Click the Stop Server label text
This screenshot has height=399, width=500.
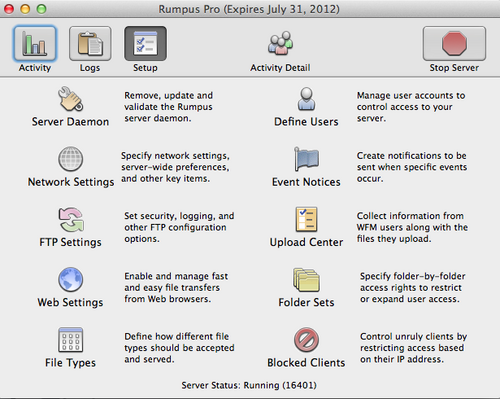pos(454,68)
